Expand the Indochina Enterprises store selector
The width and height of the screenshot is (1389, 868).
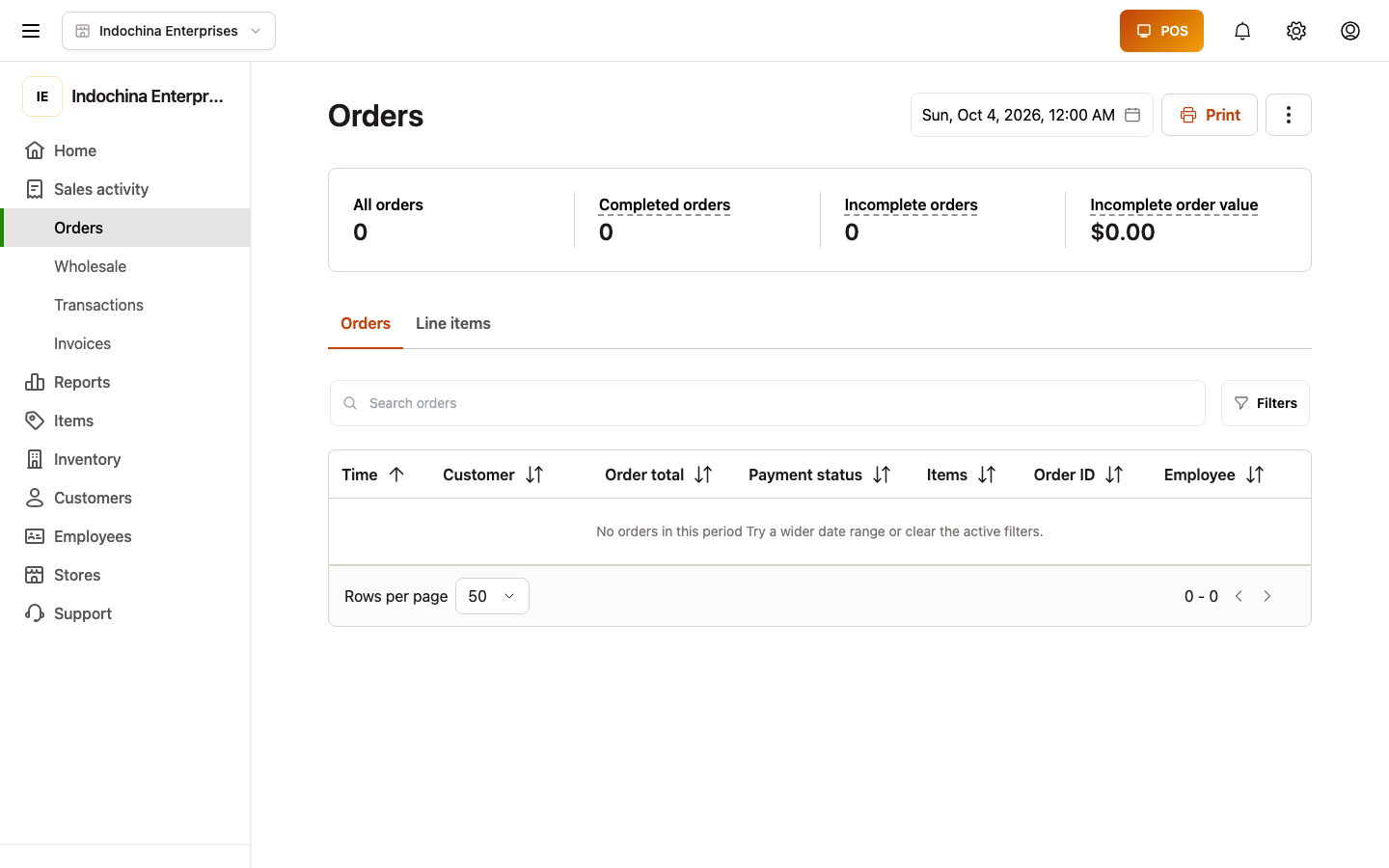click(x=169, y=31)
